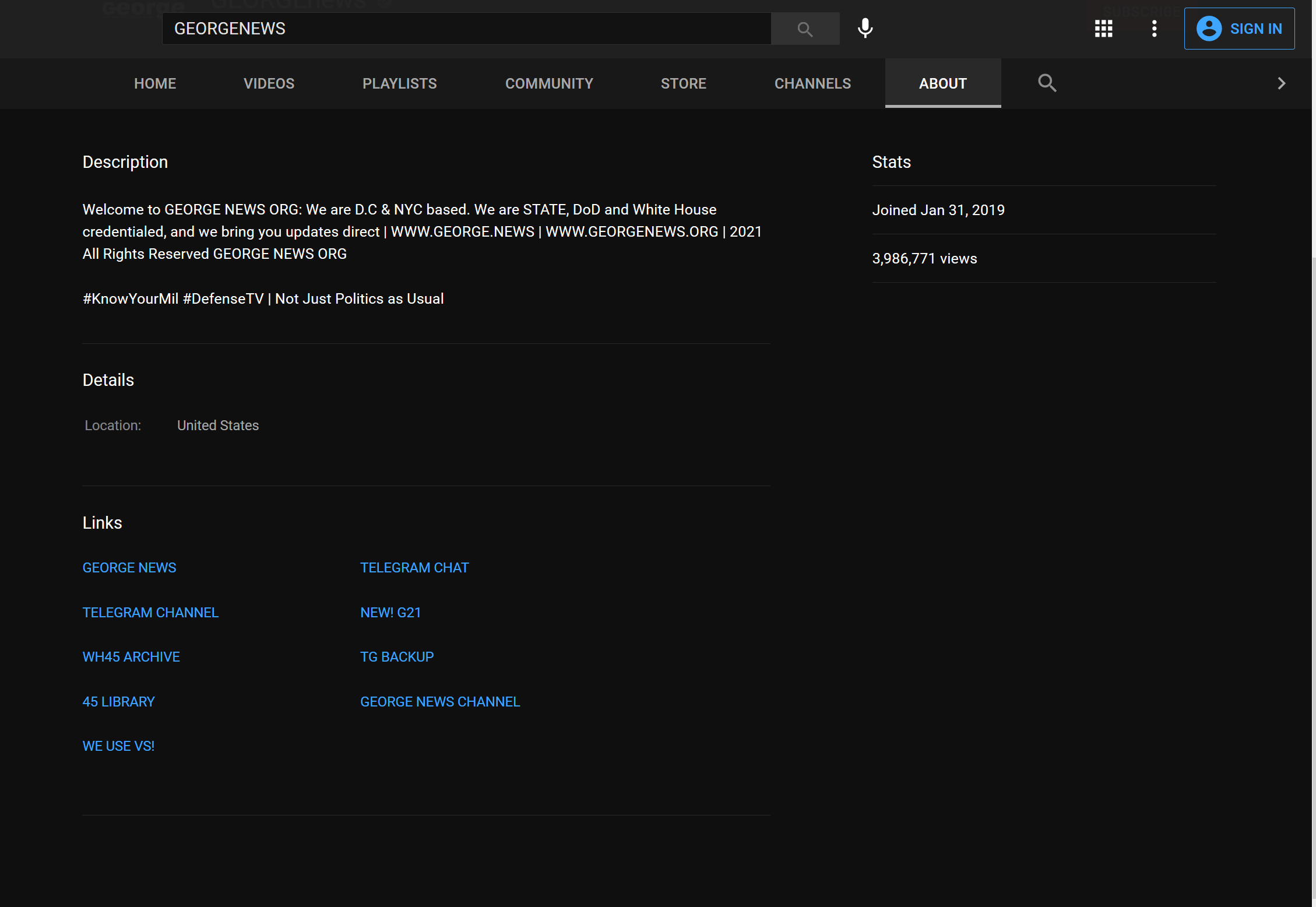The image size is (1316, 907).
Task: Open the WE USE VS! link
Action: coord(118,746)
